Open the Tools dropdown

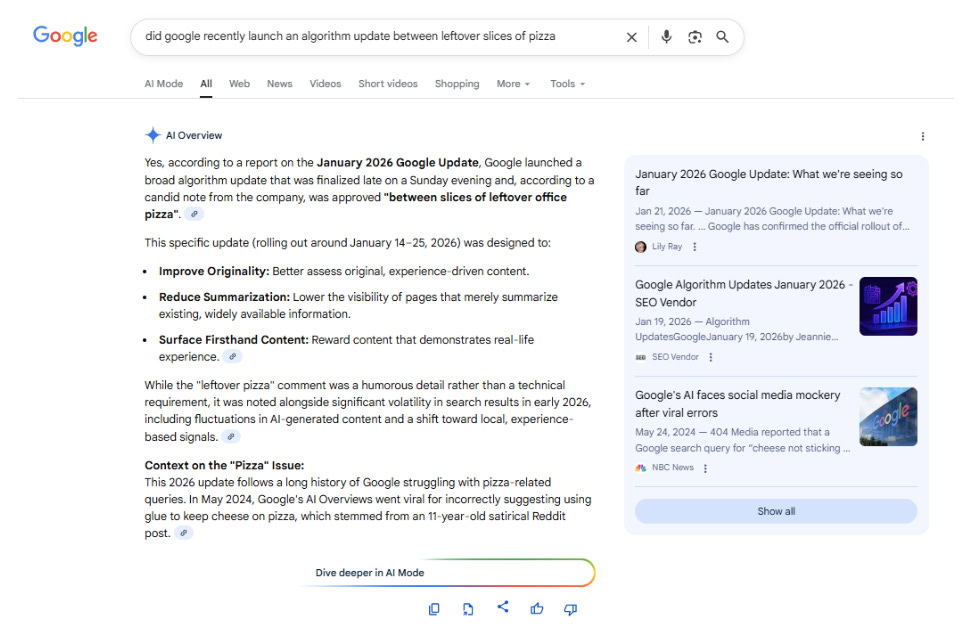(x=567, y=84)
